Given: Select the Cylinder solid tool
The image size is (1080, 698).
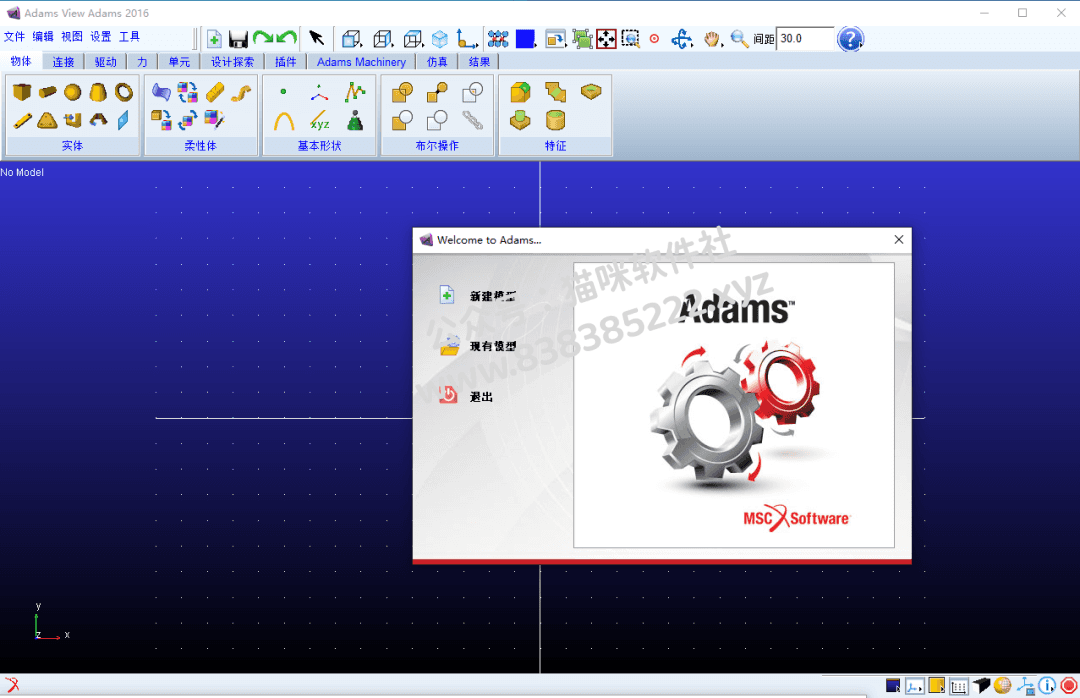Looking at the screenshot, I should tap(48, 92).
